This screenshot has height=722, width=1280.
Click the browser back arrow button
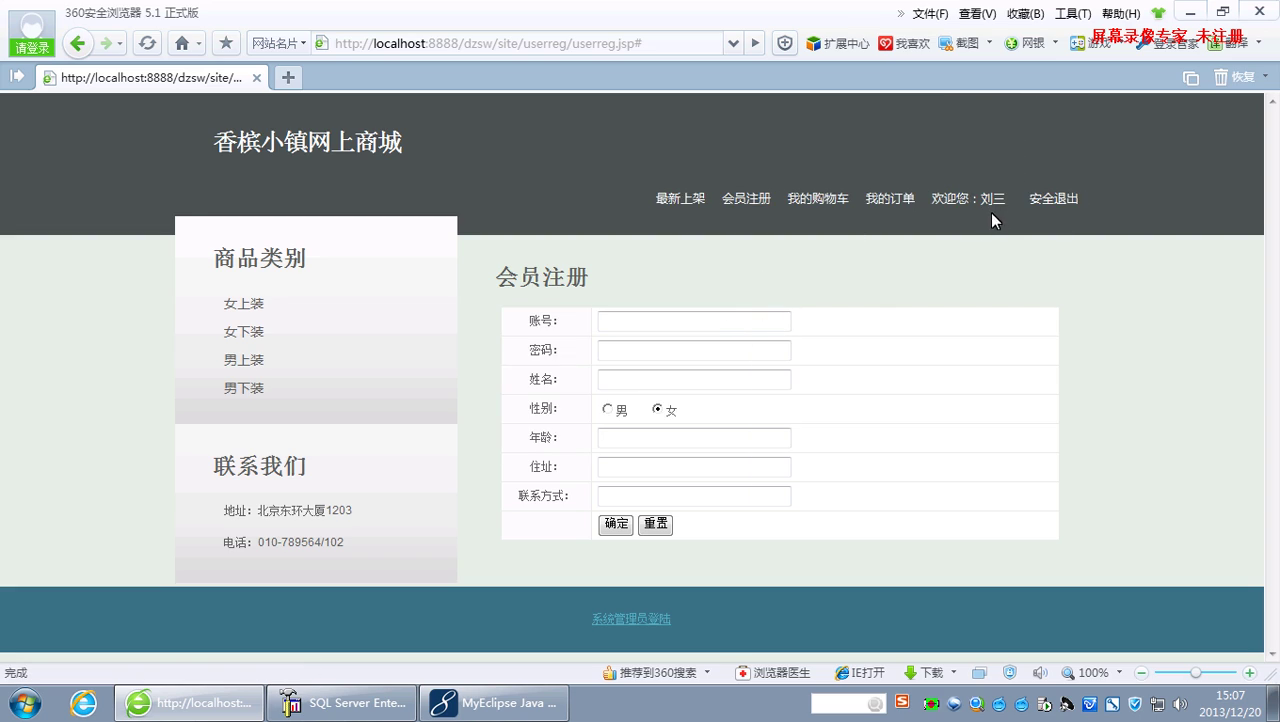point(78,43)
